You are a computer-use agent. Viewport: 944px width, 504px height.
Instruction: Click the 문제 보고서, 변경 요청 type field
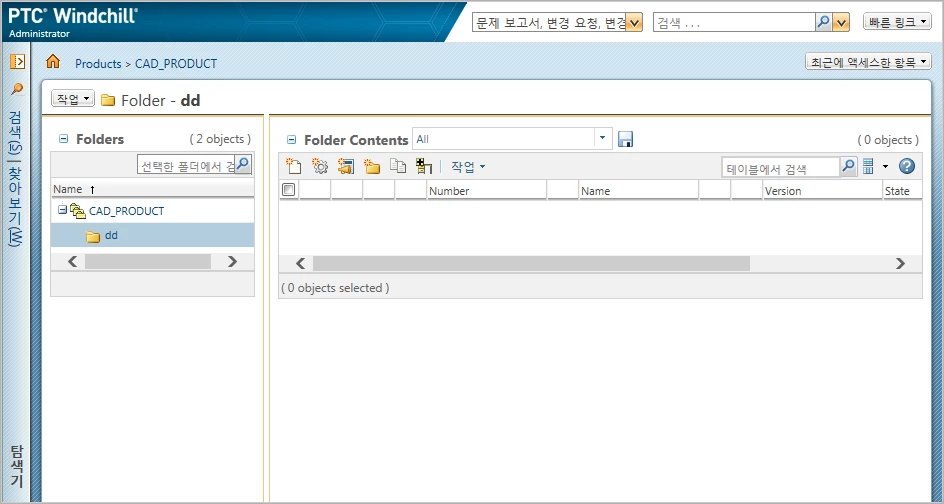pos(549,23)
